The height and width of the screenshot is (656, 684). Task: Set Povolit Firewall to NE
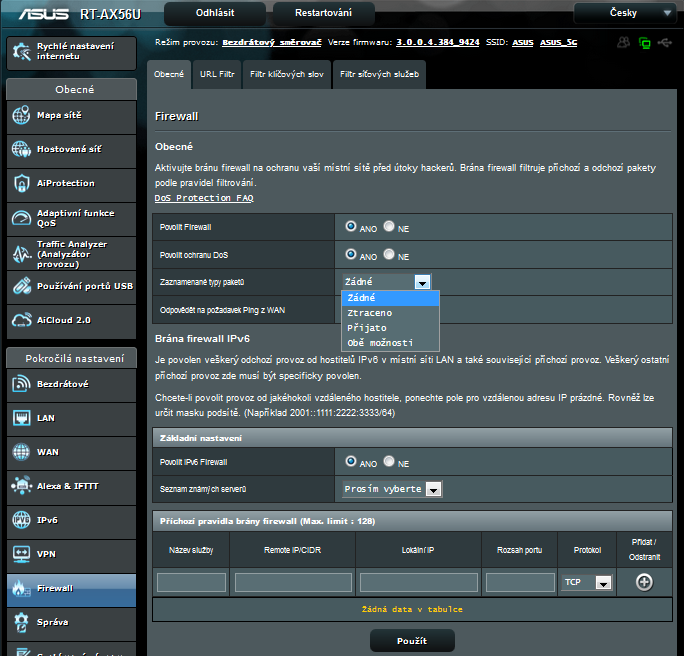389,227
